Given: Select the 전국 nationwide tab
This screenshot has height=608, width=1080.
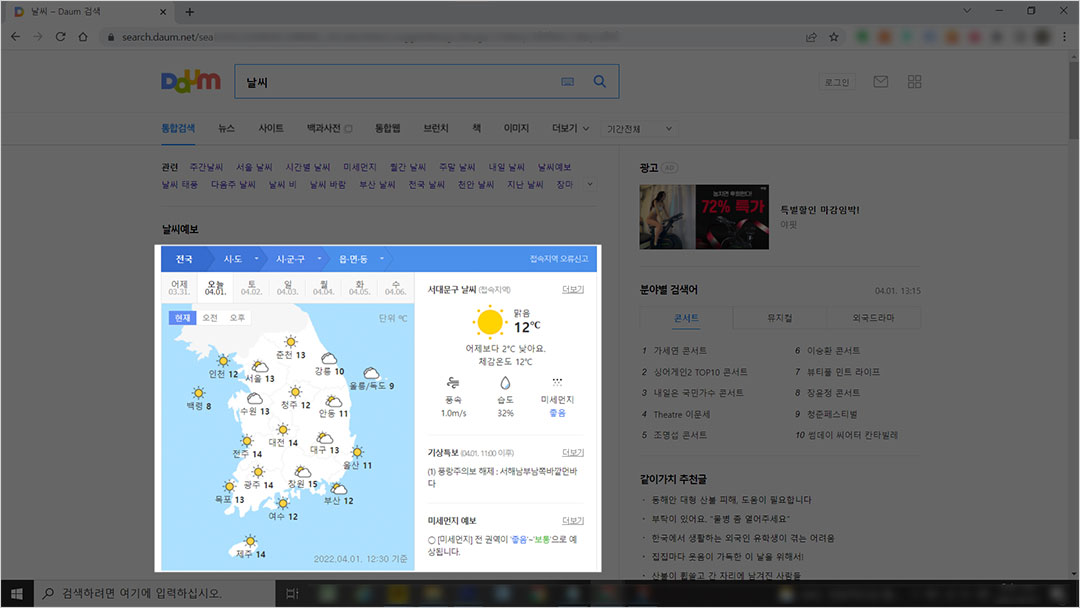Looking at the screenshot, I should tap(184, 259).
